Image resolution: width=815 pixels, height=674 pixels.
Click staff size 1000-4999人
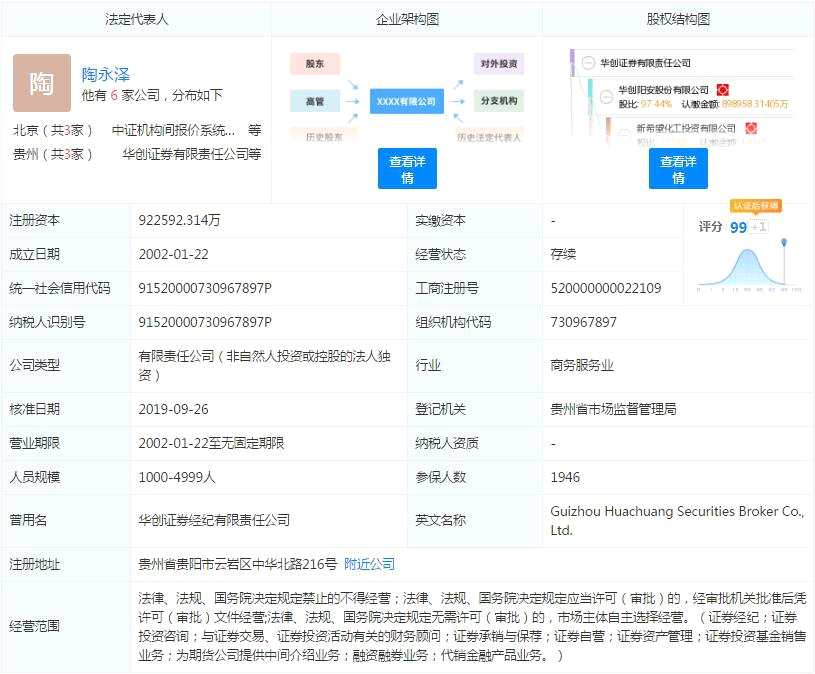[x=177, y=477]
